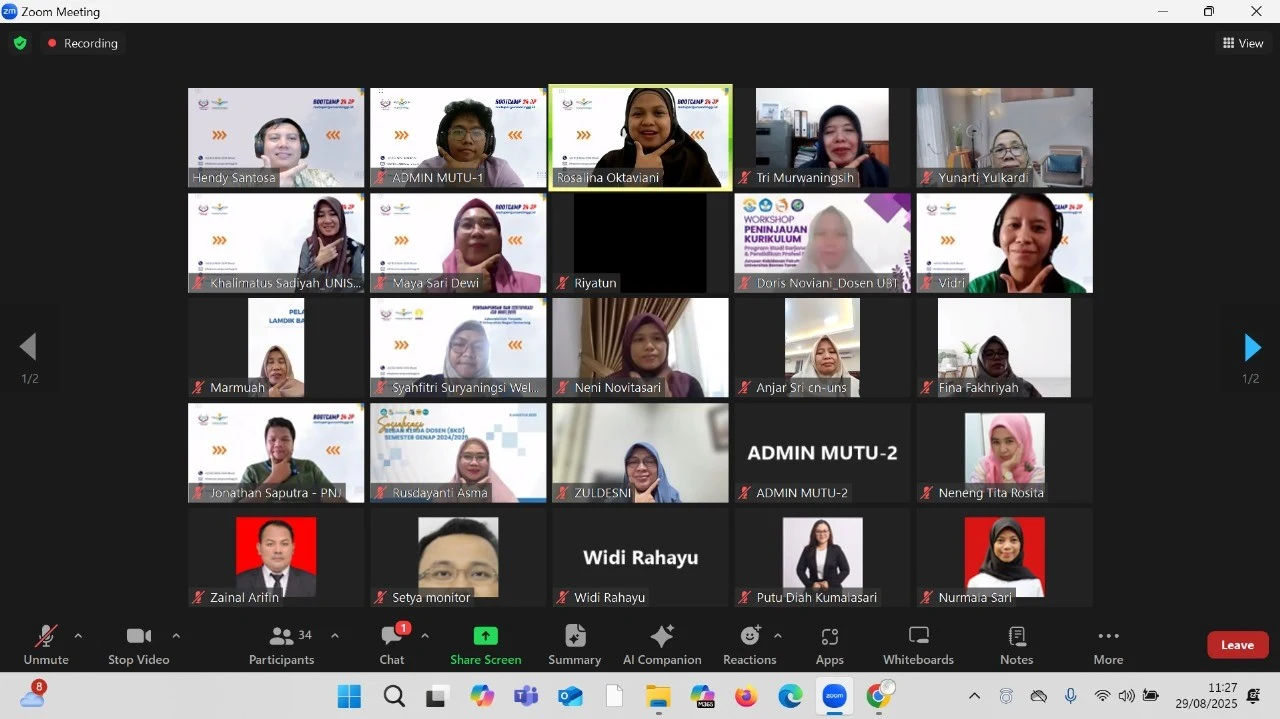Image resolution: width=1280 pixels, height=719 pixels.
Task: Open the Whiteboards feature
Action: pyautogui.click(x=917, y=645)
